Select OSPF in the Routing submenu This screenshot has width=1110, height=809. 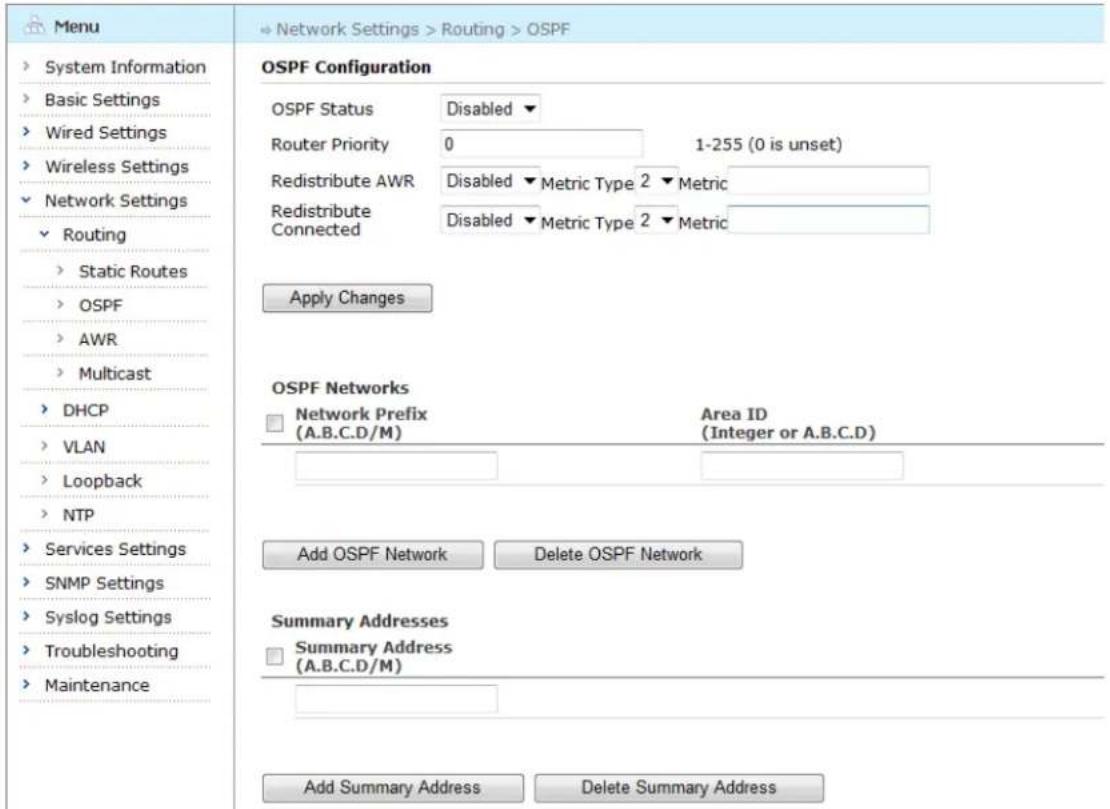click(x=101, y=305)
